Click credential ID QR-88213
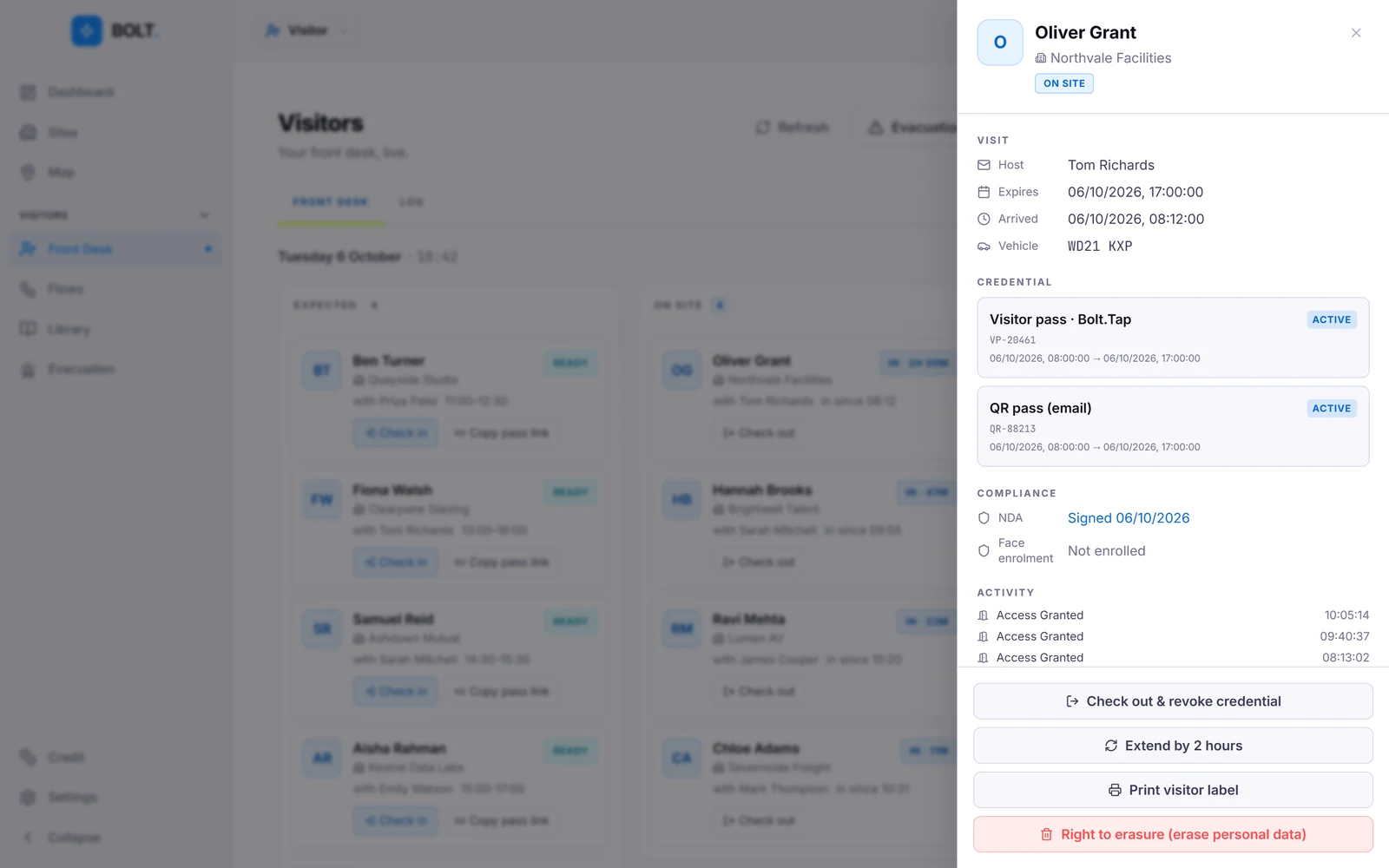The height and width of the screenshot is (868, 1389). click(x=1012, y=429)
